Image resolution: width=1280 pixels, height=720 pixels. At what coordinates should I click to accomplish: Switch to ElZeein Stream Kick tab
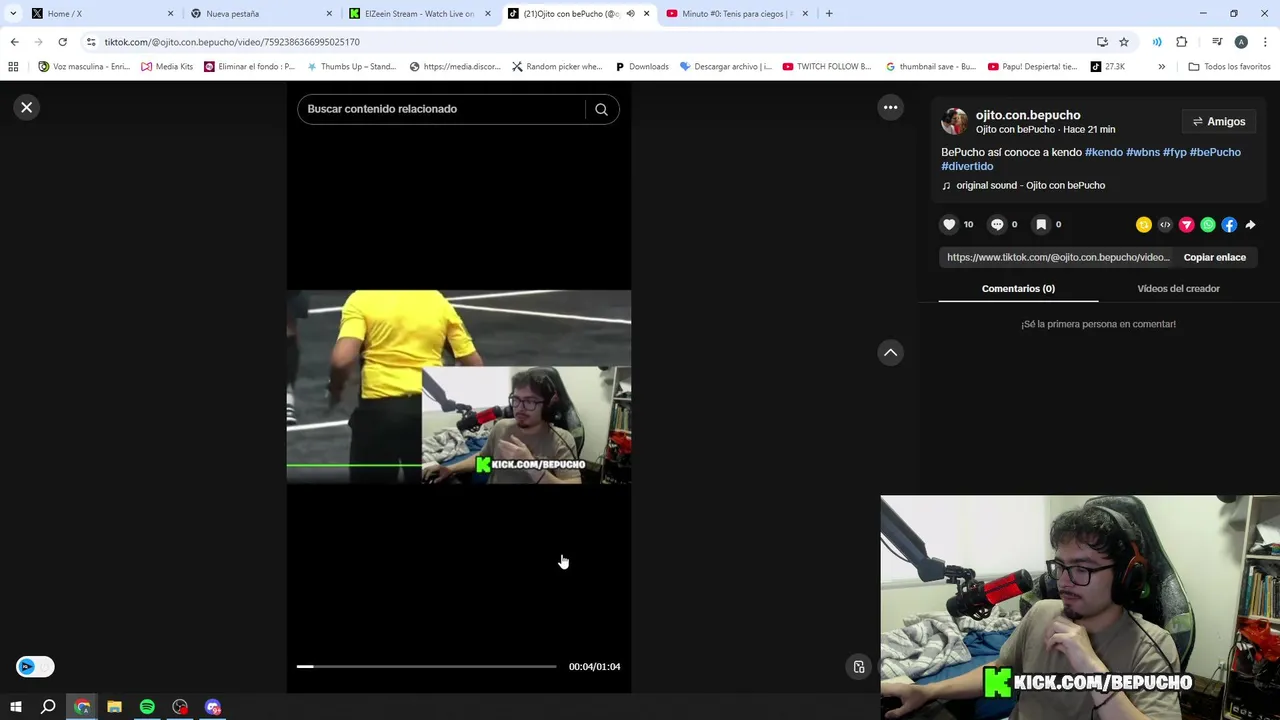(x=418, y=14)
